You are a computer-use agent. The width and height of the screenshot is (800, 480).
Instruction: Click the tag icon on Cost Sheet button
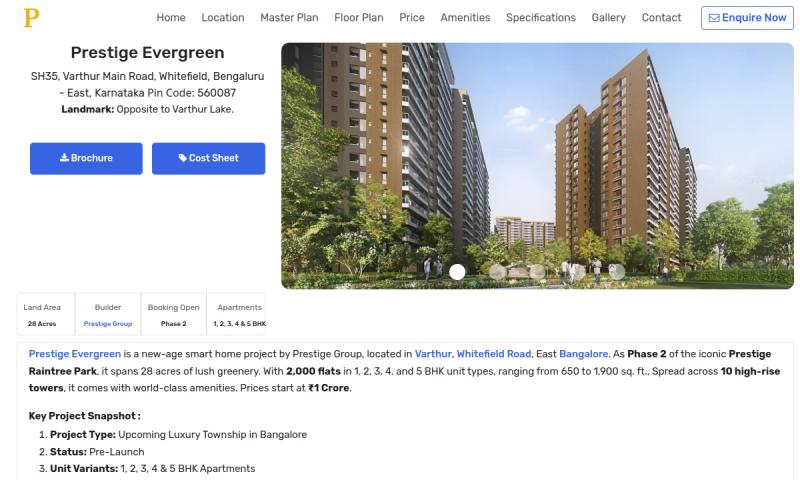coord(183,158)
